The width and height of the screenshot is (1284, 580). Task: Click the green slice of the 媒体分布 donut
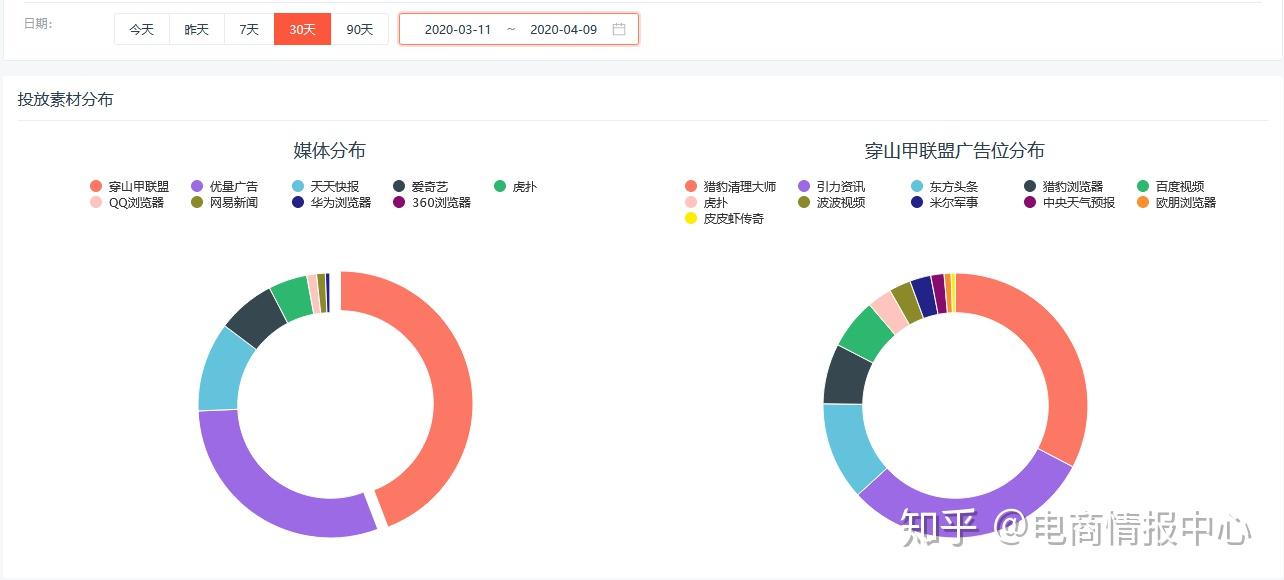294,297
